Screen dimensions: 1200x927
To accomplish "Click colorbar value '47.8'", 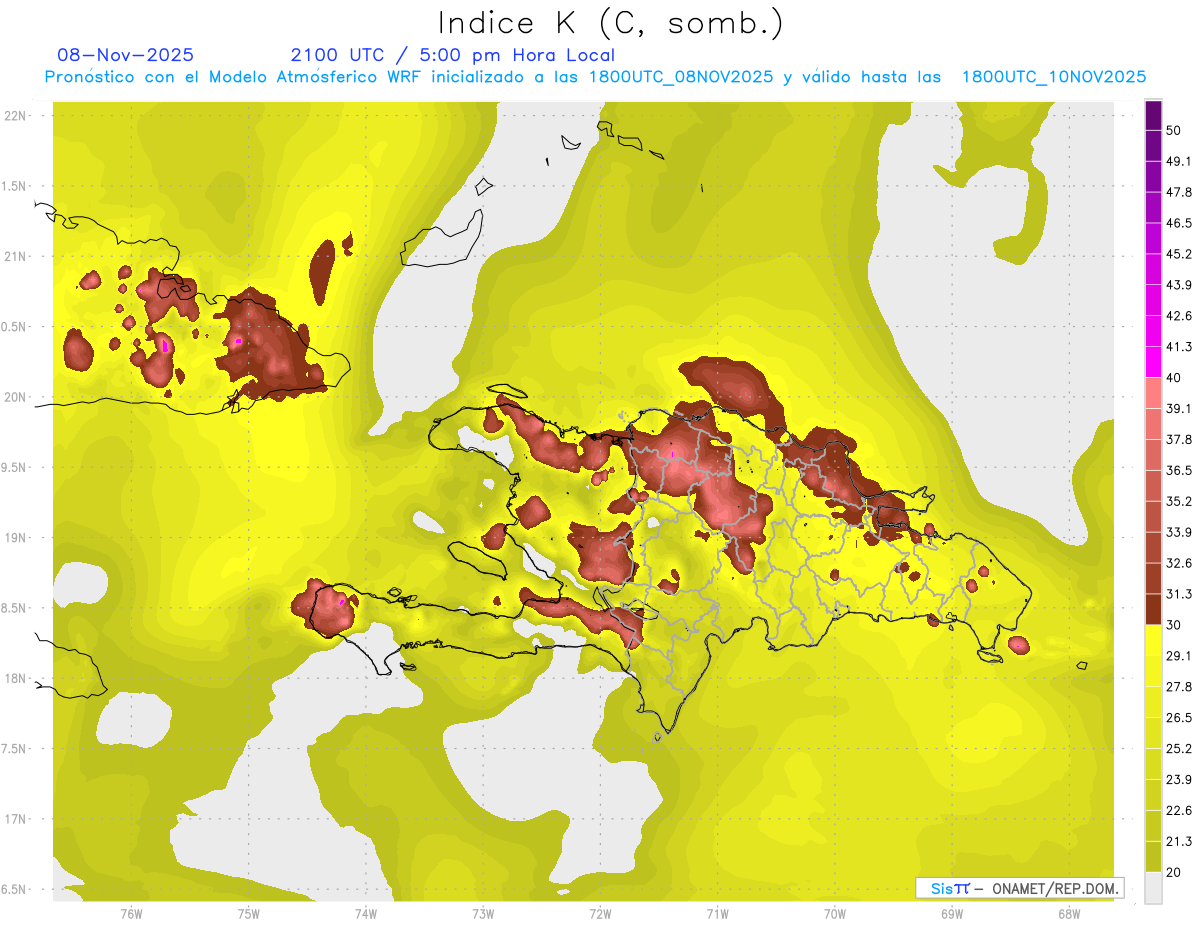I will (x=1179, y=192).
